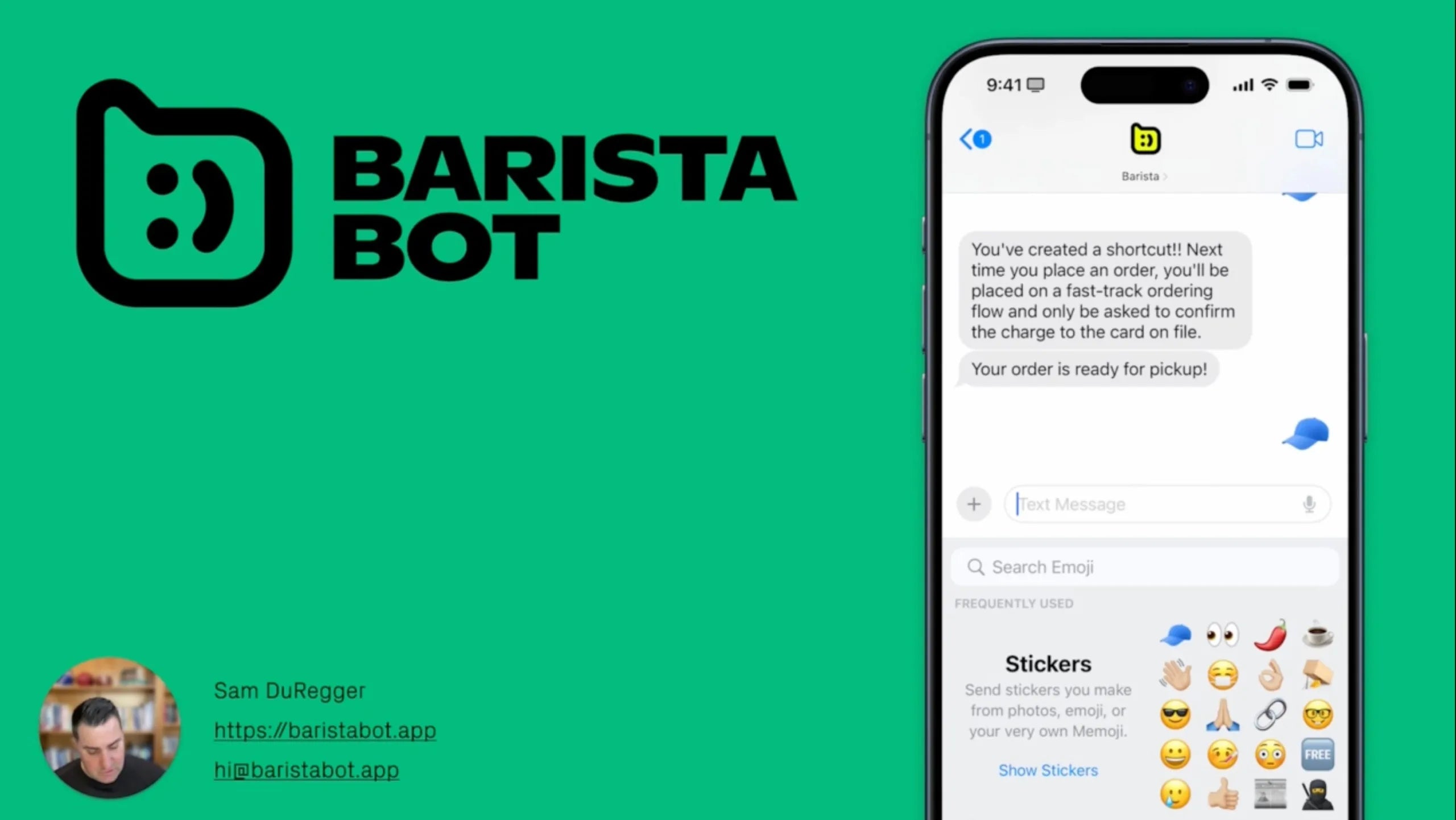This screenshot has height=820, width=1456.
Task: Select the Stickers section header
Action: coord(1048,663)
